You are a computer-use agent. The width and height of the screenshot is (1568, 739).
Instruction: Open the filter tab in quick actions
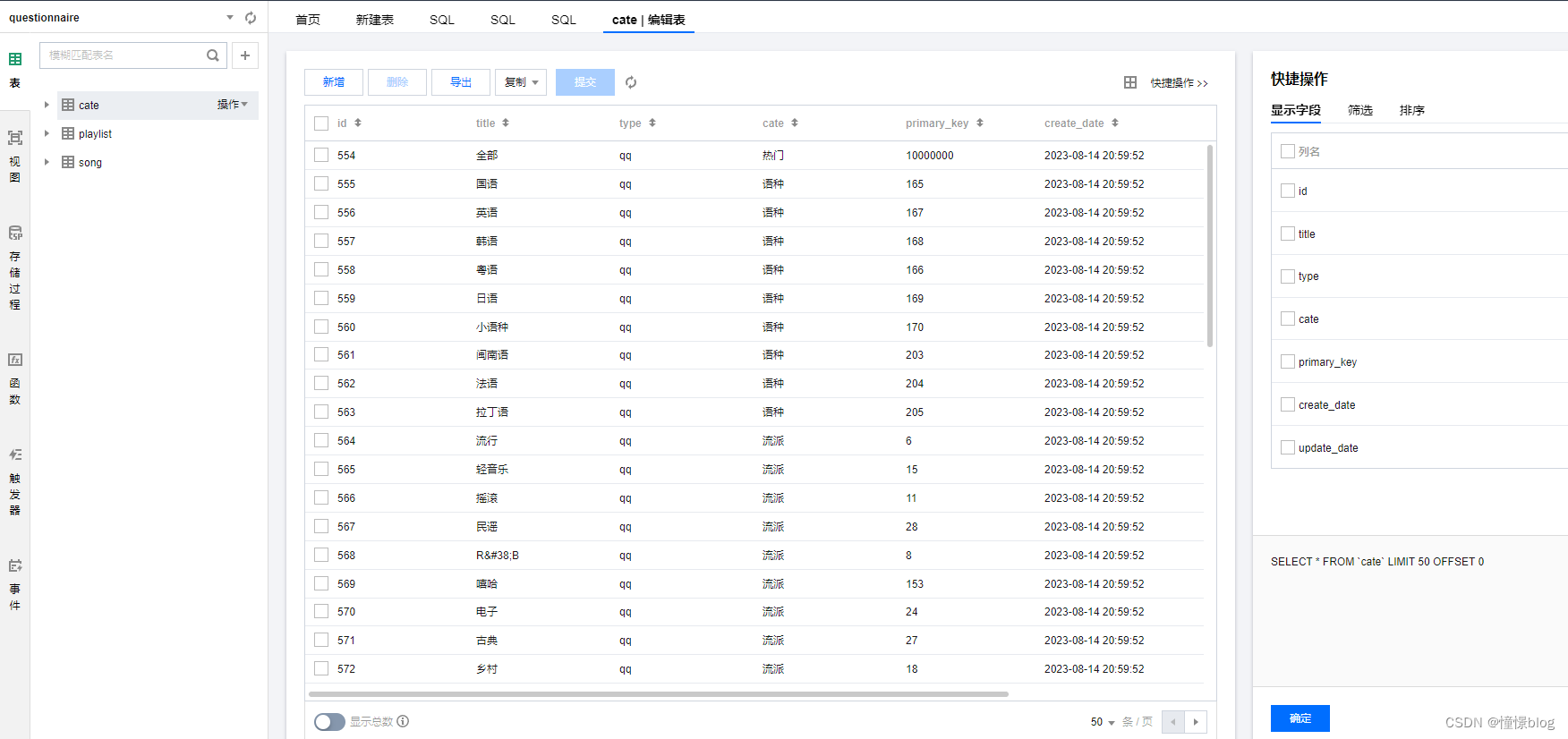point(1360,110)
